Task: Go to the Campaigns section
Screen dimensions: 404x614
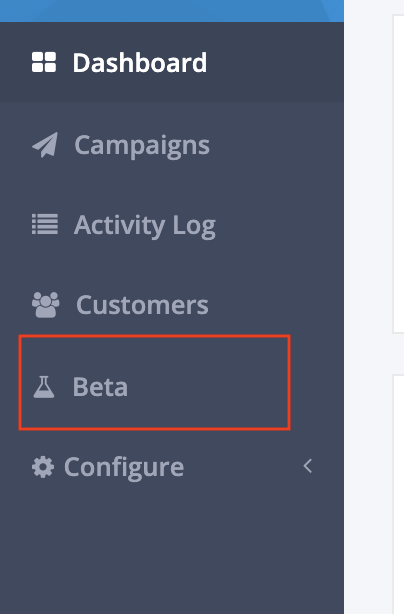Action: click(x=142, y=146)
